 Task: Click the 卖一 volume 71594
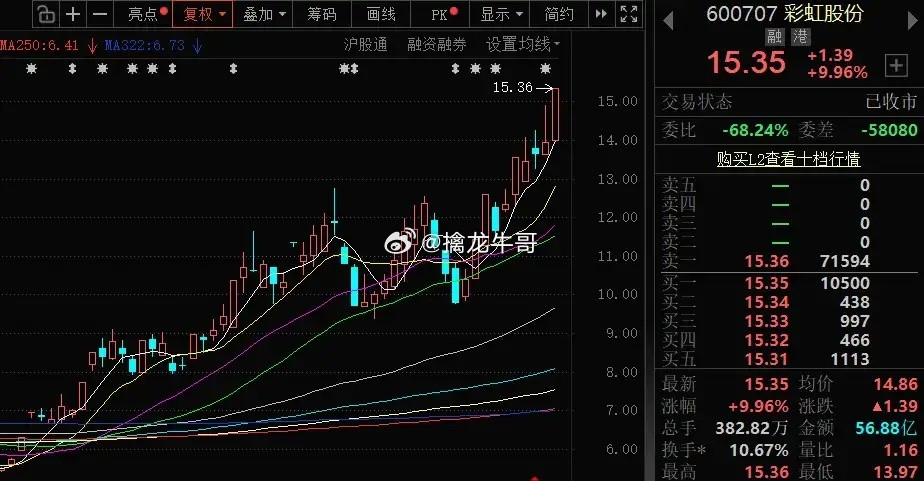(844, 262)
